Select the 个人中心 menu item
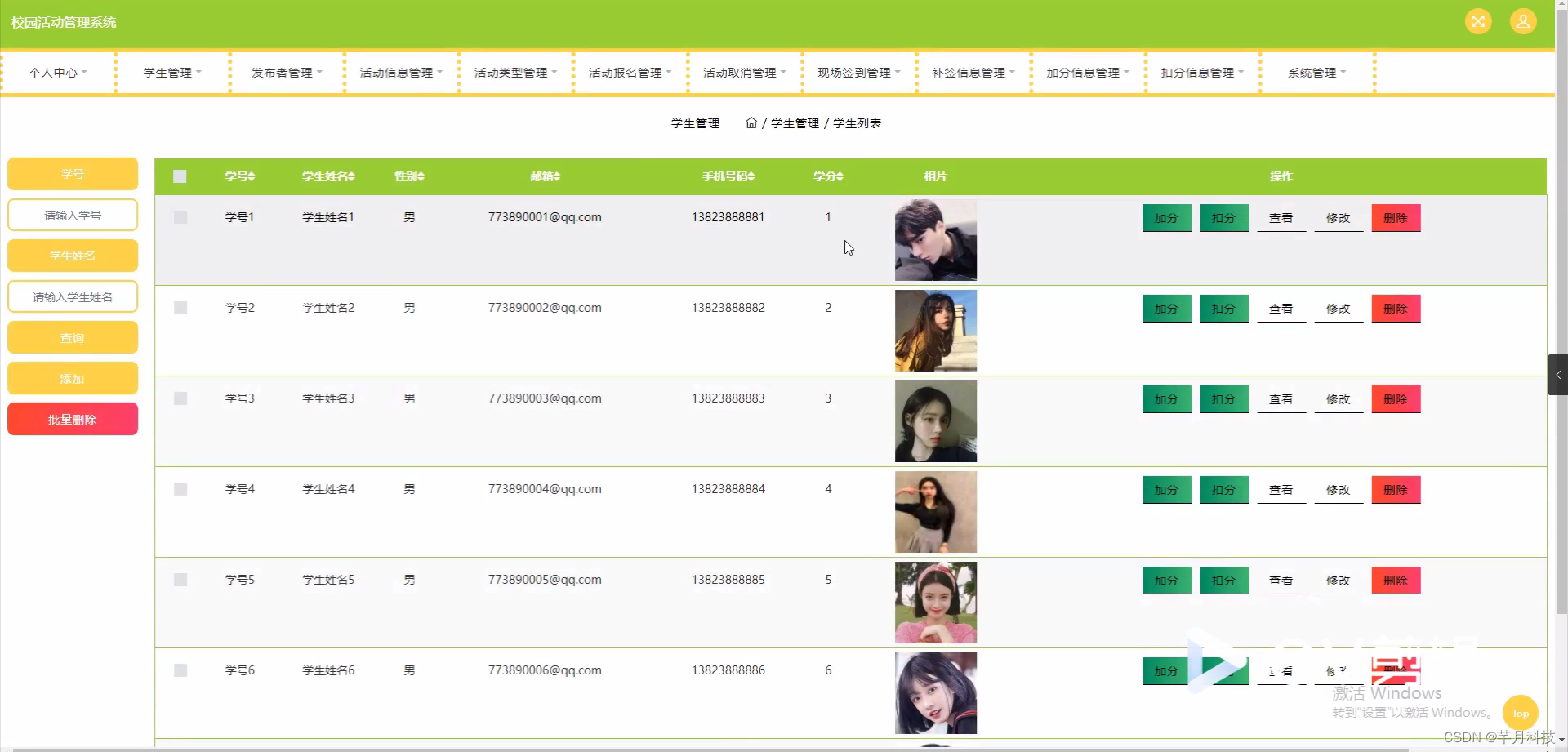 pos(57,72)
